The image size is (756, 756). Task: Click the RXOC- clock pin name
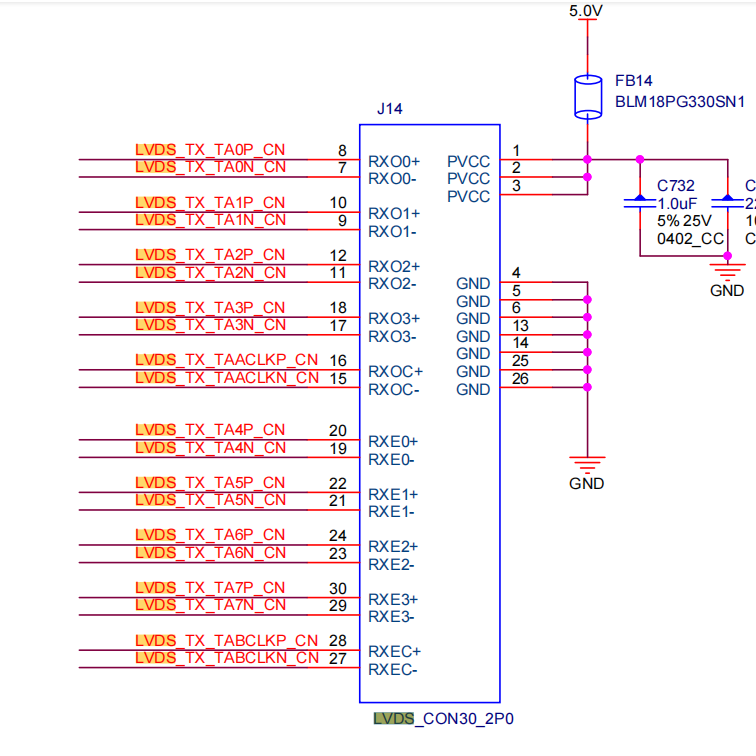point(393,390)
